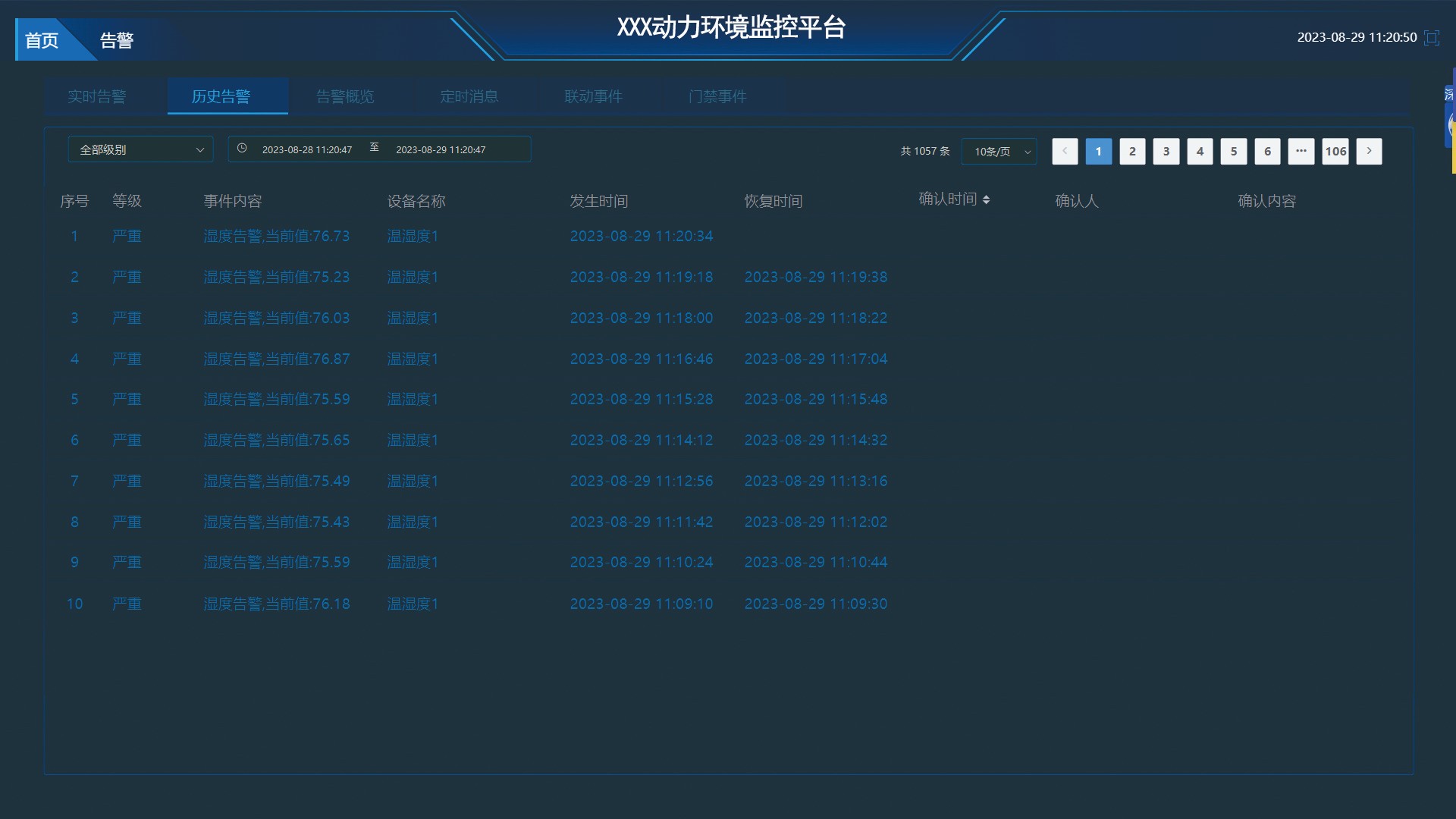The height and width of the screenshot is (819, 1456).
Task: Go to next page with right chevron
Action: (1369, 151)
